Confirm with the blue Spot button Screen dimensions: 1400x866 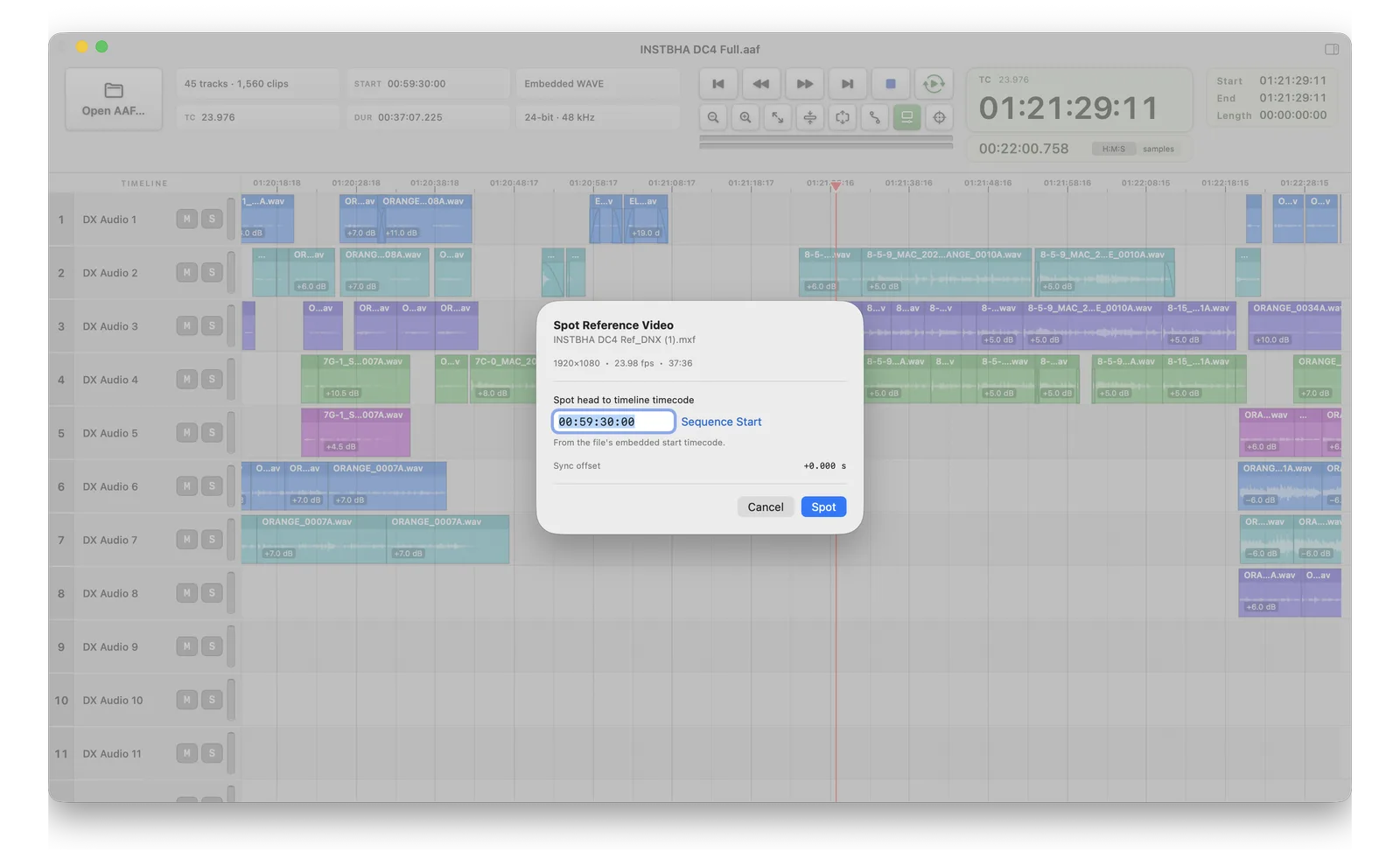point(823,507)
